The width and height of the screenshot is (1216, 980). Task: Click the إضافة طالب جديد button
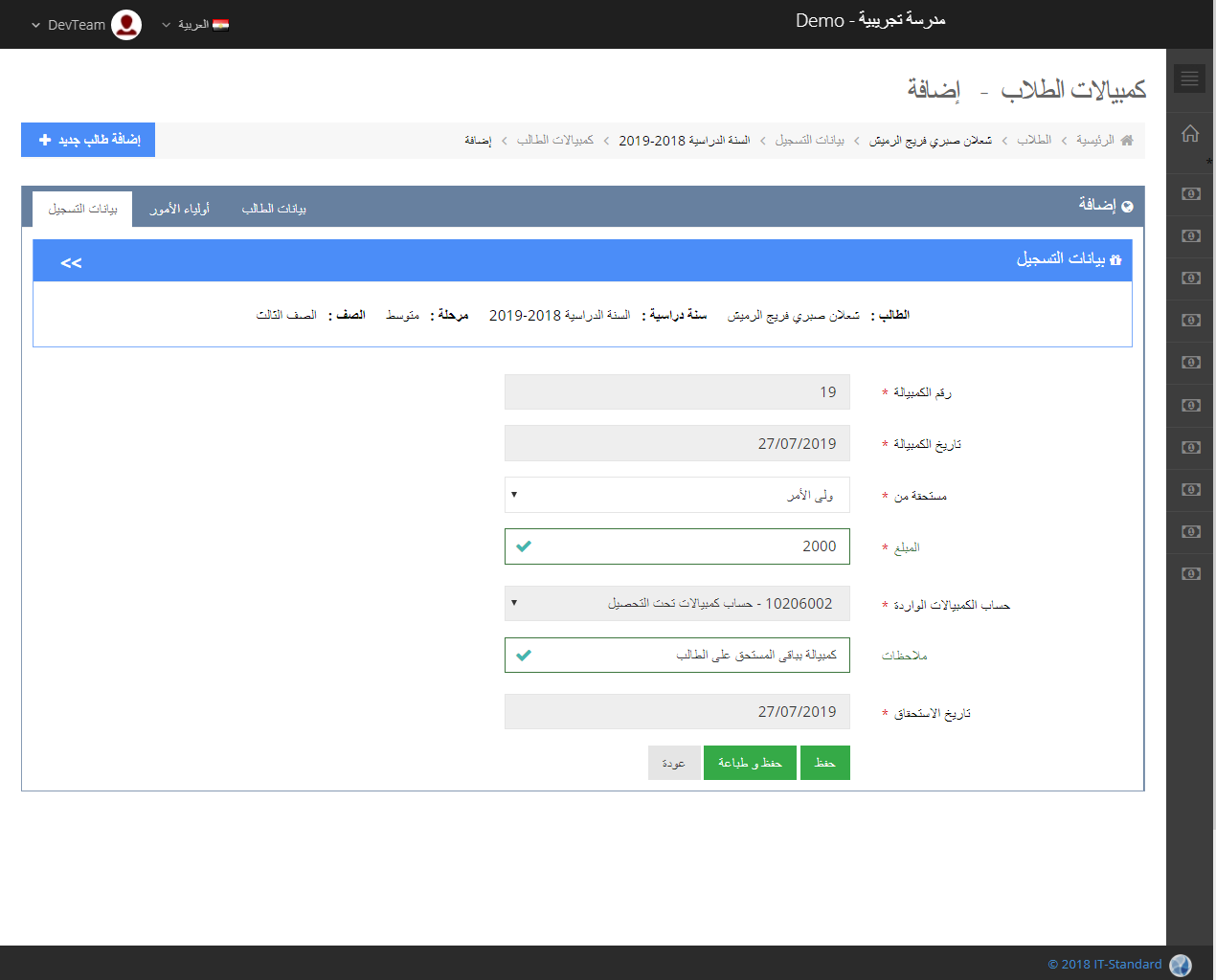coord(88,140)
